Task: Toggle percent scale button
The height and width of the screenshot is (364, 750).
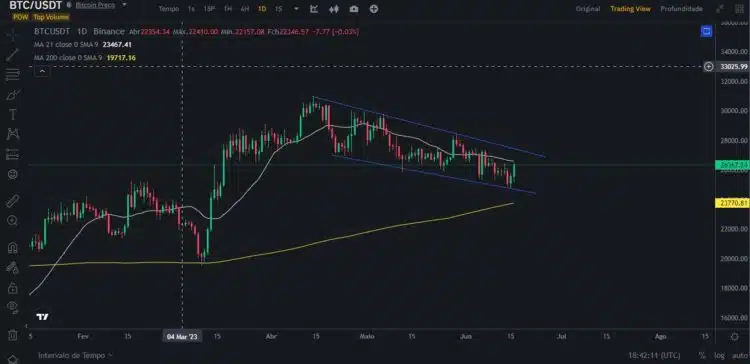Action: tap(702, 355)
